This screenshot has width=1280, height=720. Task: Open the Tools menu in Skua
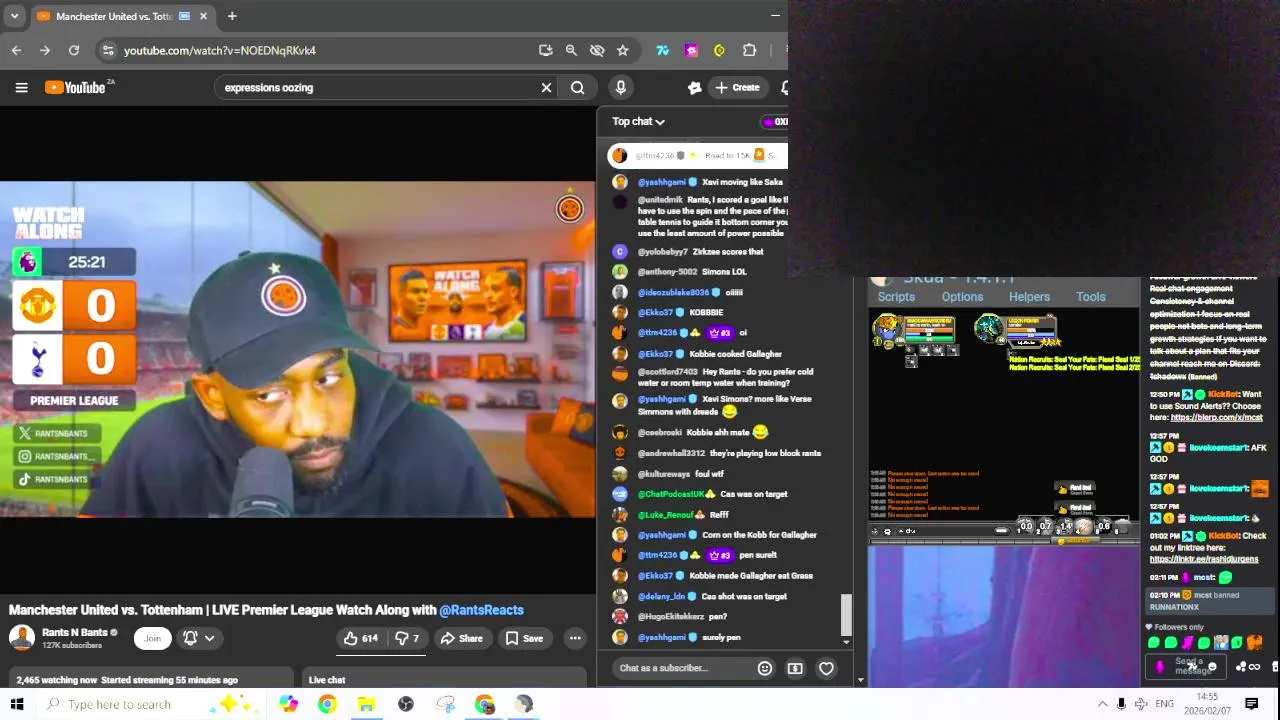click(1090, 297)
